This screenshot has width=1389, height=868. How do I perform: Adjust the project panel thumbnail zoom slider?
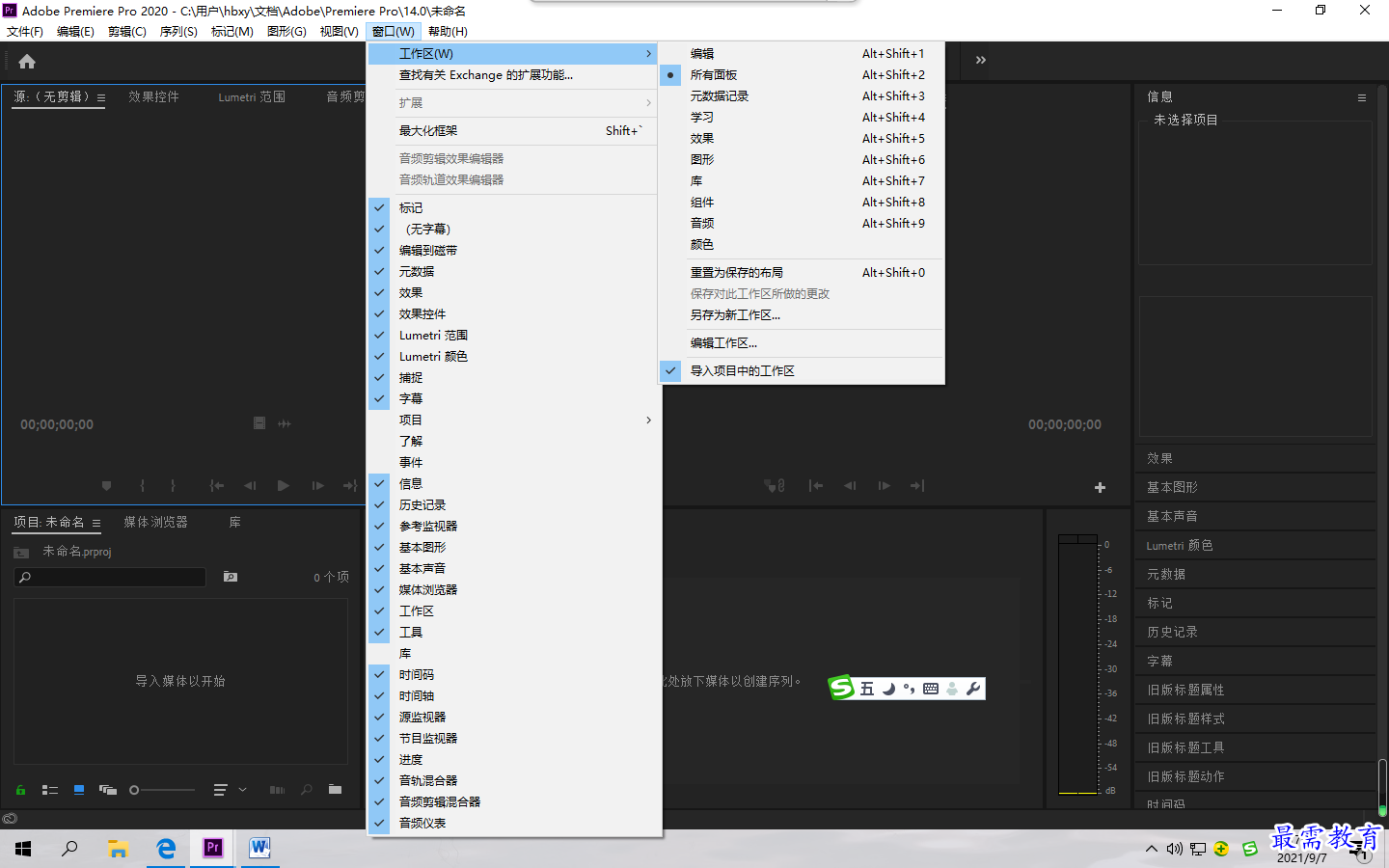[x=162, y=790]
